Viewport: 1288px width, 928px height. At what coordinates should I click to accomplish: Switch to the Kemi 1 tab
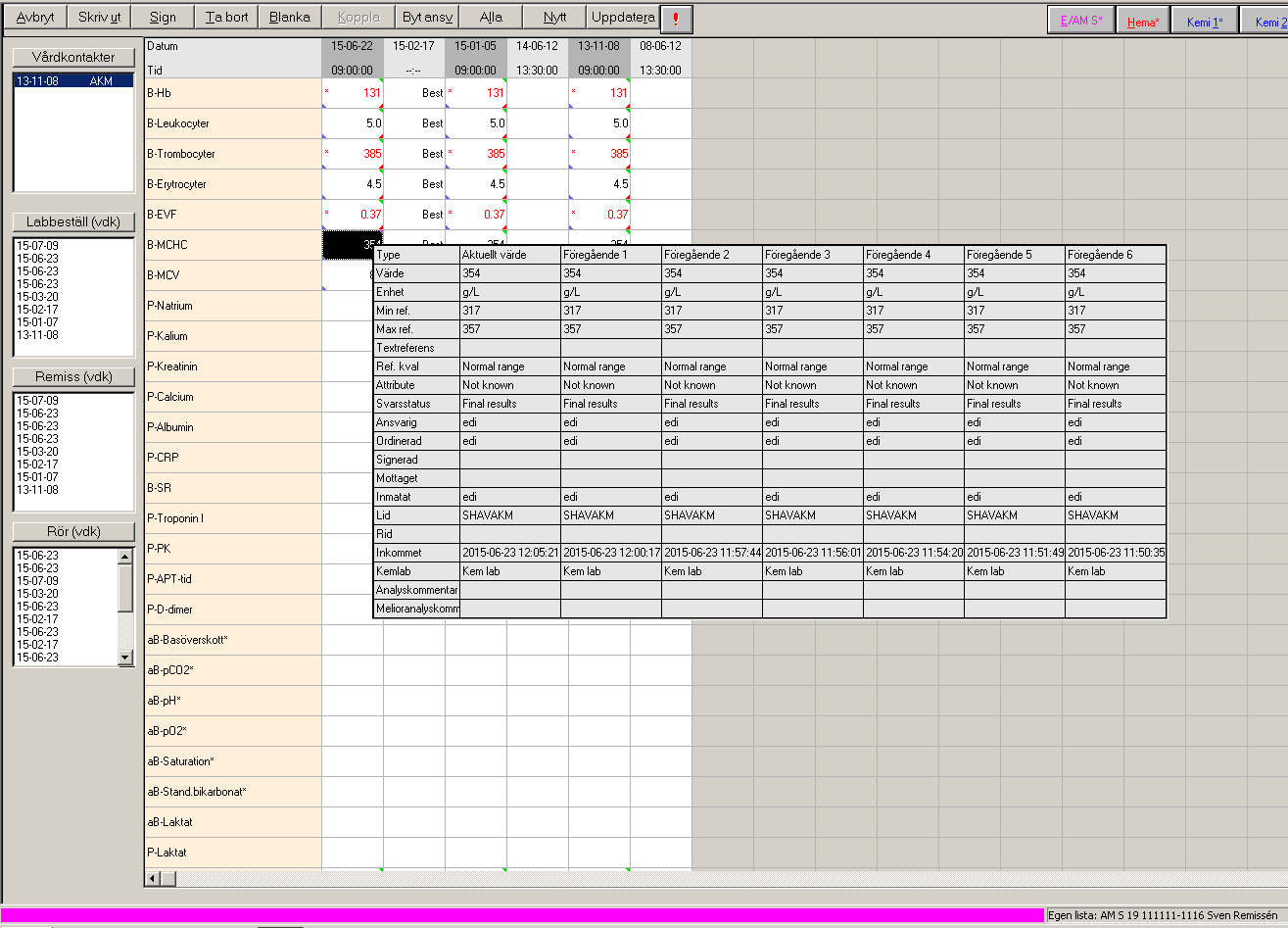(x=1205, y=21)
